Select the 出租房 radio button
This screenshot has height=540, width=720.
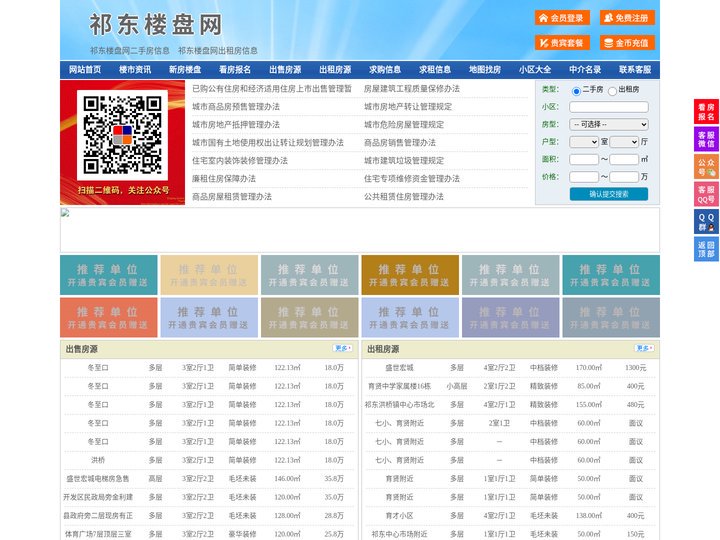pos(612,91)
